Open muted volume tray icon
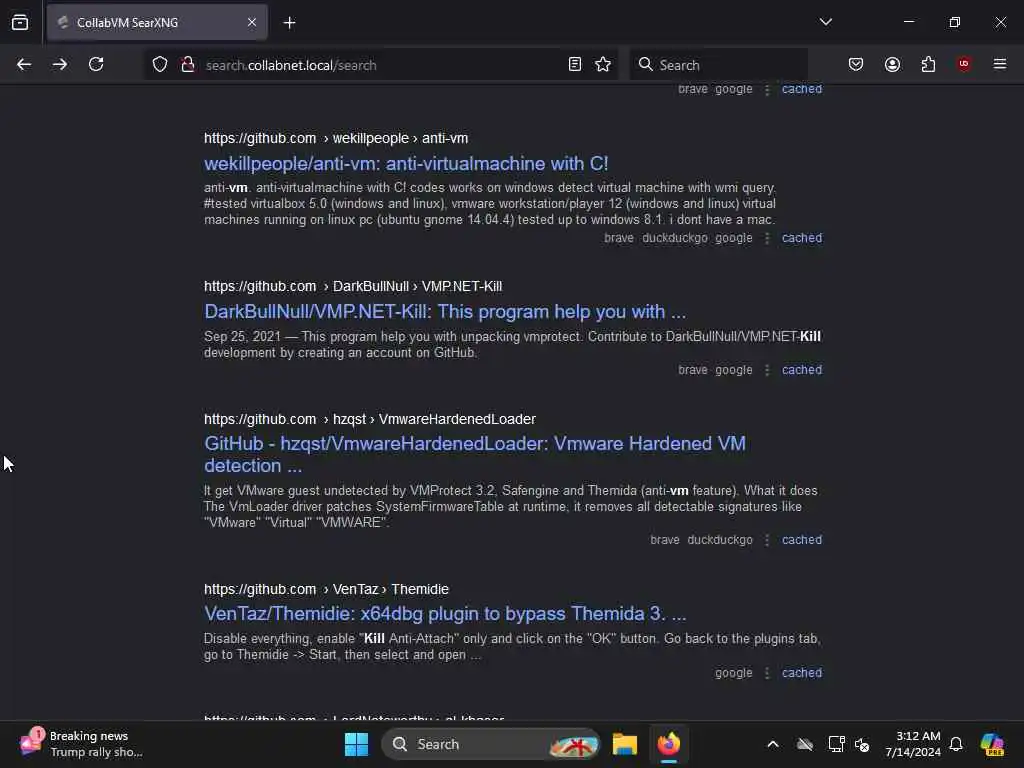Viewport: 1024px width, 768px height. (x=862, y=744)
